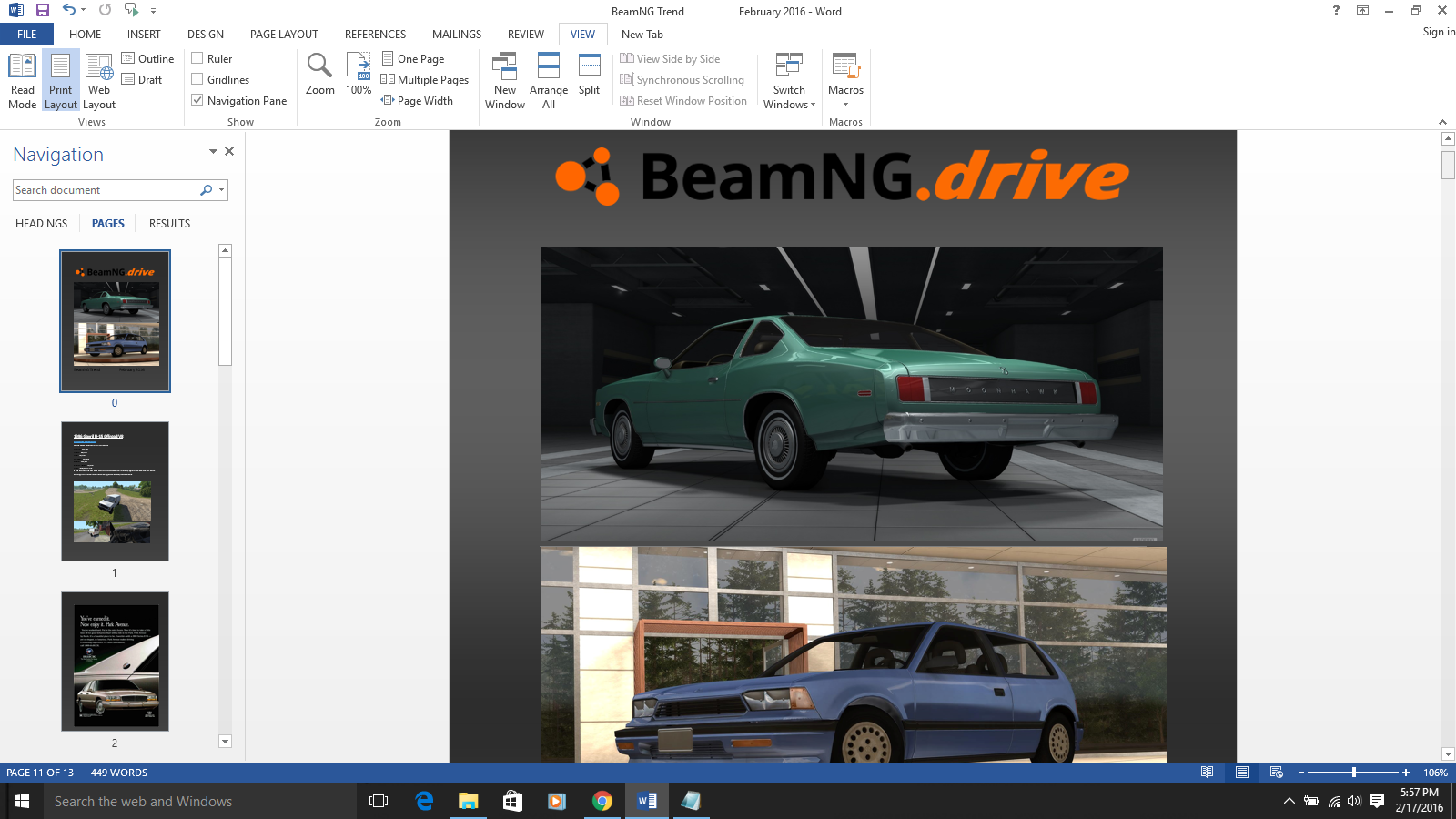Screen dimensions: 1456x819
Task: Show the RESULTS navigation tab
Action: [x=170, y=224]
